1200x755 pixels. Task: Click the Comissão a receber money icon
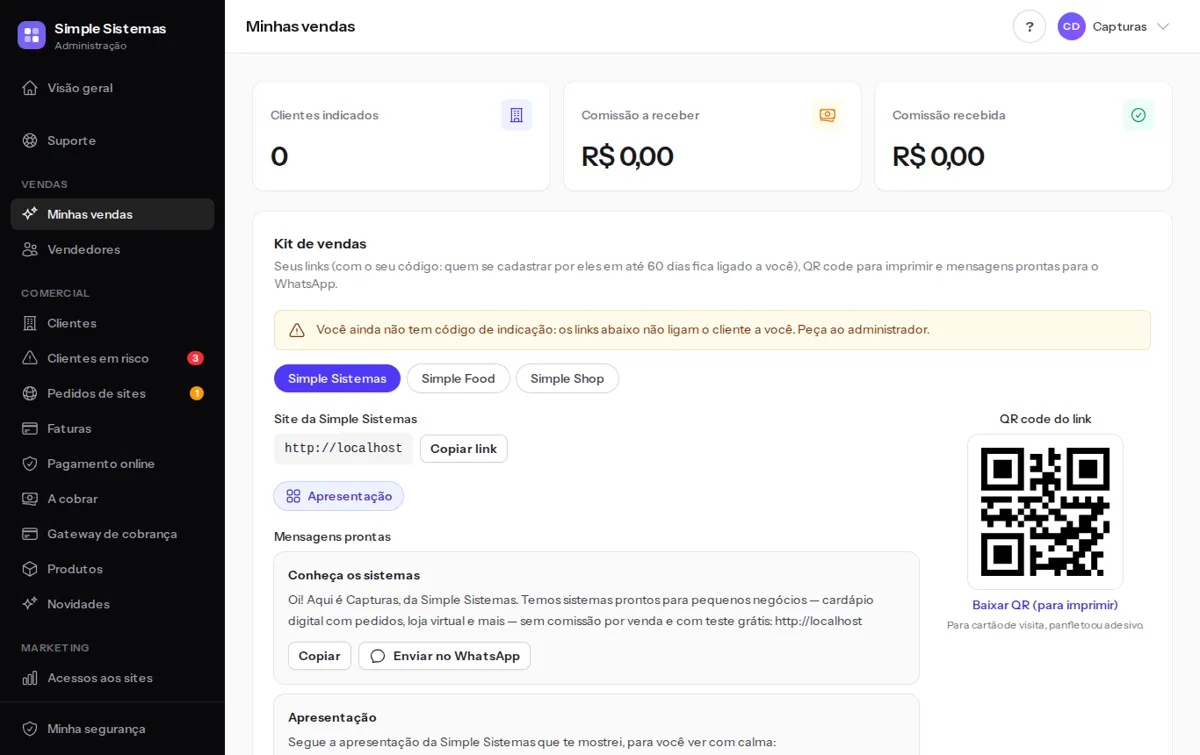[x=827, y=115]
